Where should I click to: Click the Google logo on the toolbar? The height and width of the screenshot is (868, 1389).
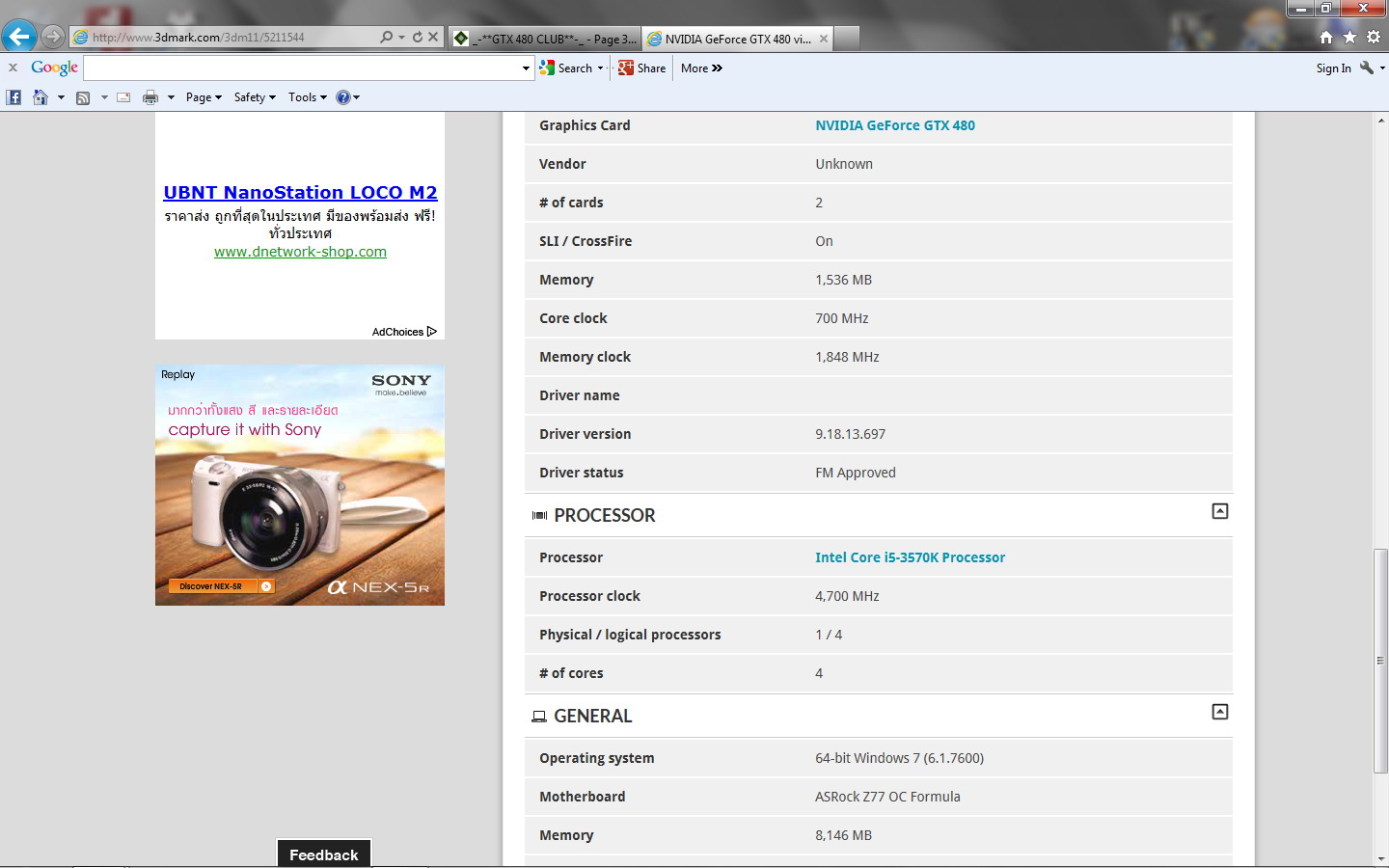[54, 68]
